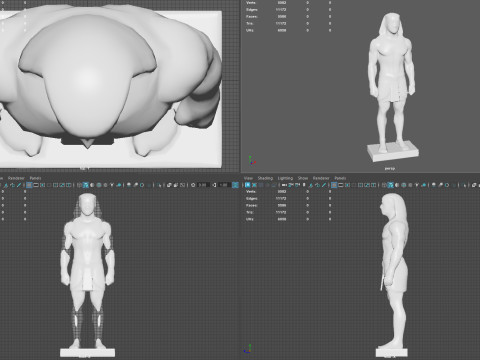Click Smooth Shade All in side view panel
Screen dimensions: 480x360
(391, 185)
